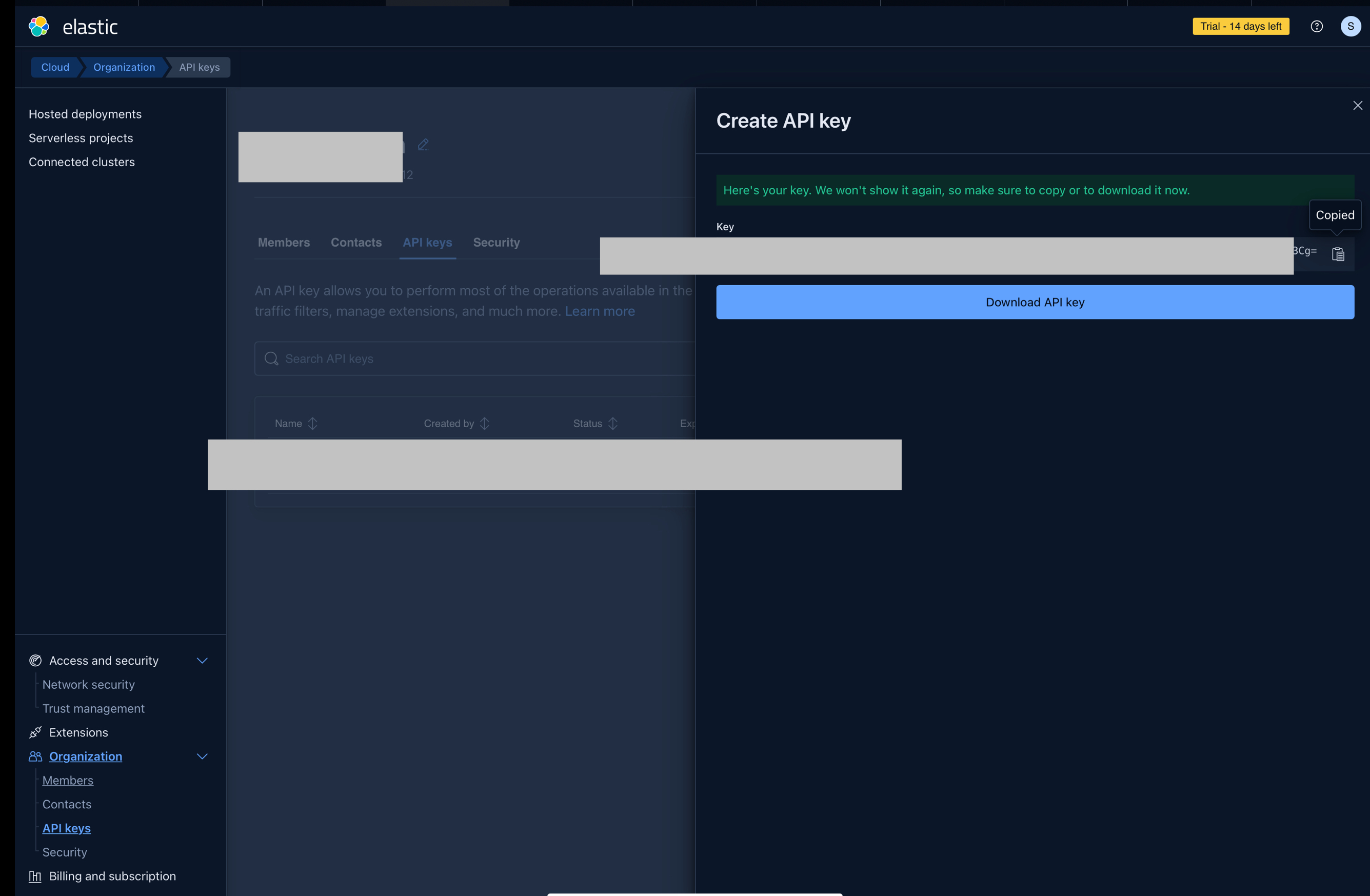Toggle sort on the Name column
The image size is (1370, 896).
(x=312, y=423)
